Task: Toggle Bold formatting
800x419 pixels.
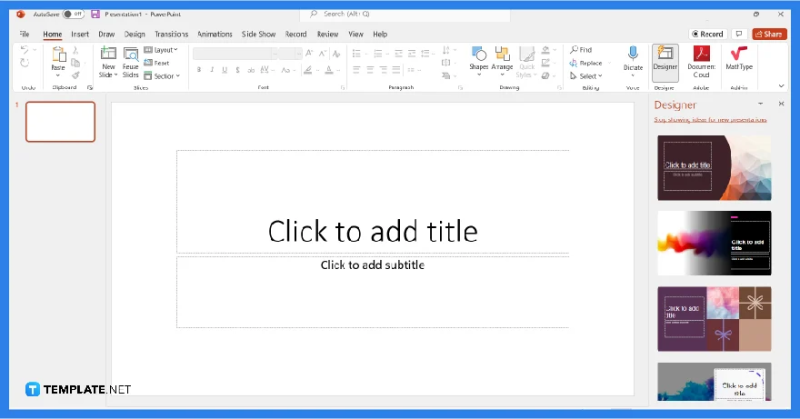Action: (199, 70)
